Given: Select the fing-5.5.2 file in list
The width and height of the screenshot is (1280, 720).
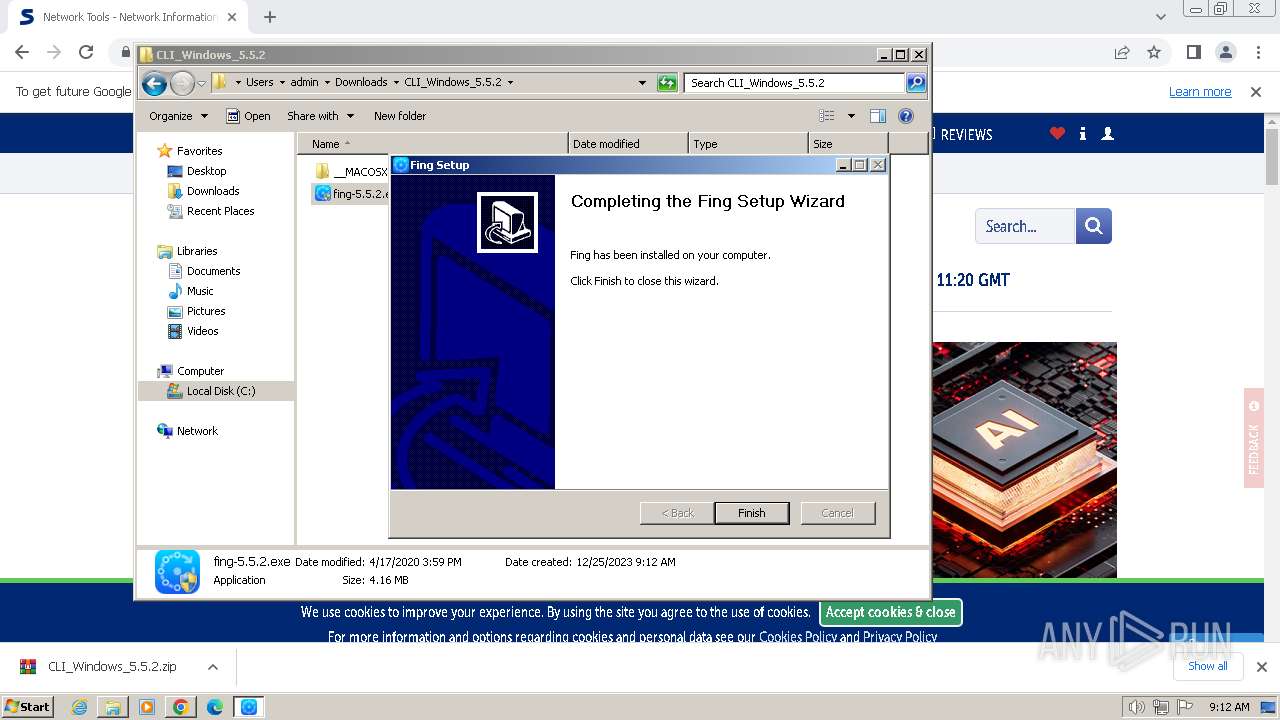Looking at the screenshot, I should pos(350,194).
